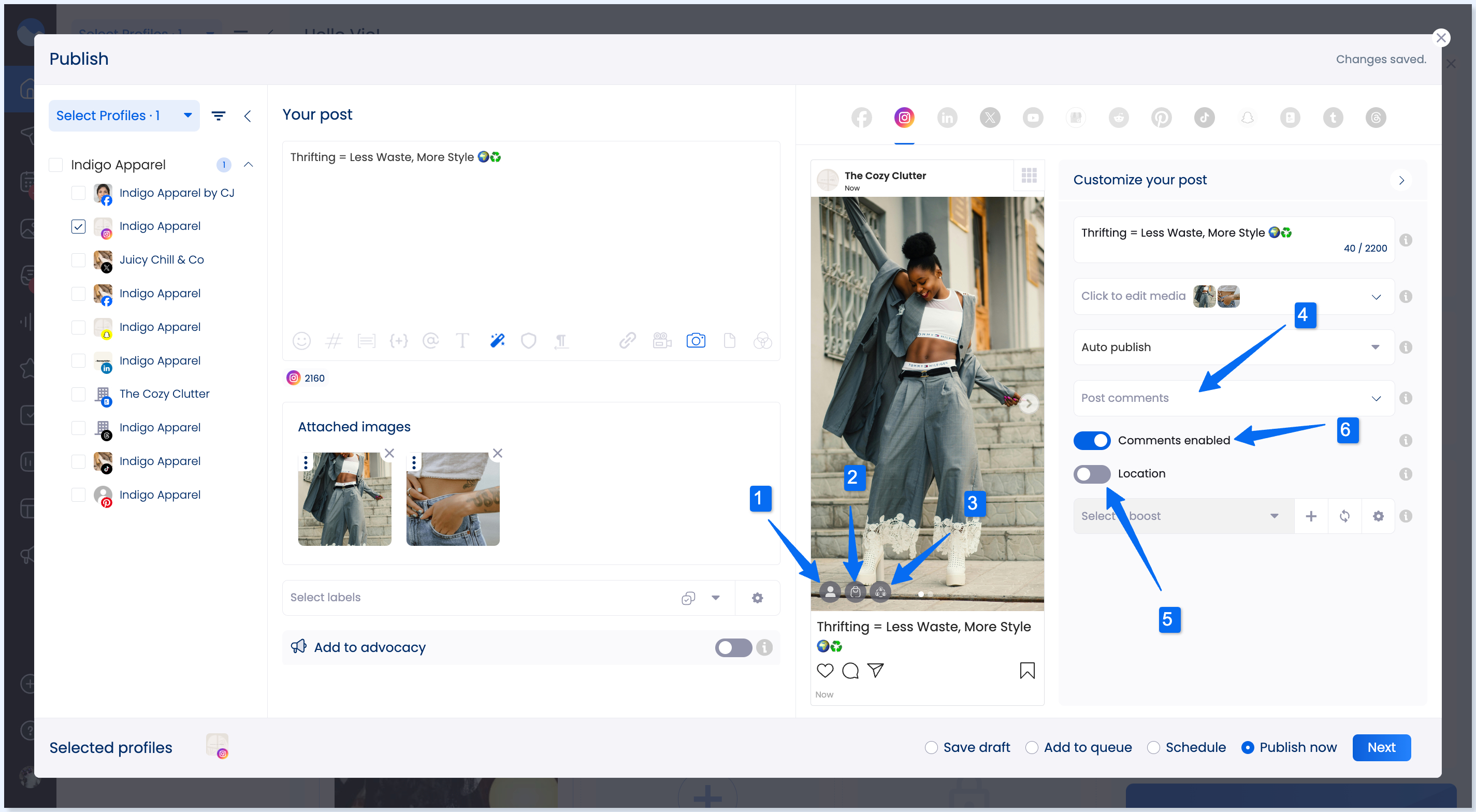Attach a document with the file icon
The width and height of the screenshot is (1476, 812).
[729, 340]
